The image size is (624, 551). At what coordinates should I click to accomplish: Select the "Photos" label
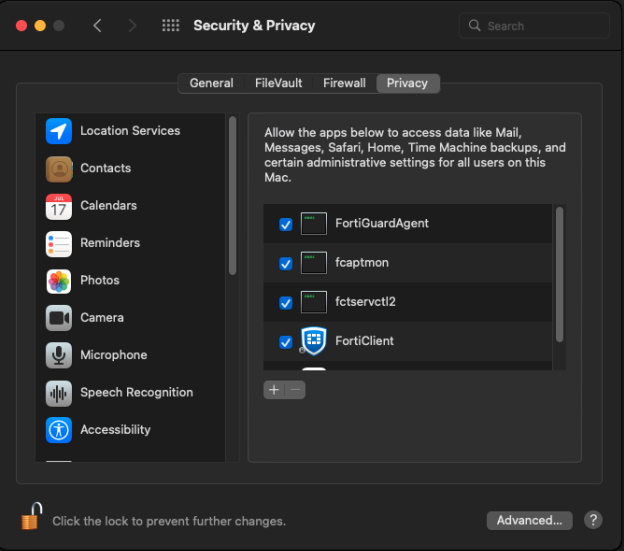pyautogui.click(x=100, y=280)
